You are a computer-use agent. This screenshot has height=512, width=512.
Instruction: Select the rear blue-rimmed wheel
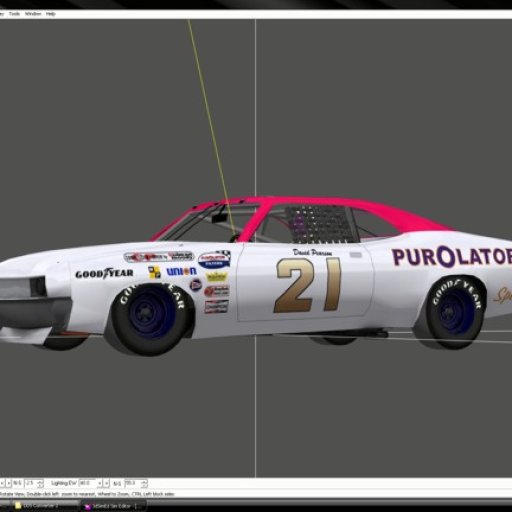pyautogui.click(x=456, y=312)
